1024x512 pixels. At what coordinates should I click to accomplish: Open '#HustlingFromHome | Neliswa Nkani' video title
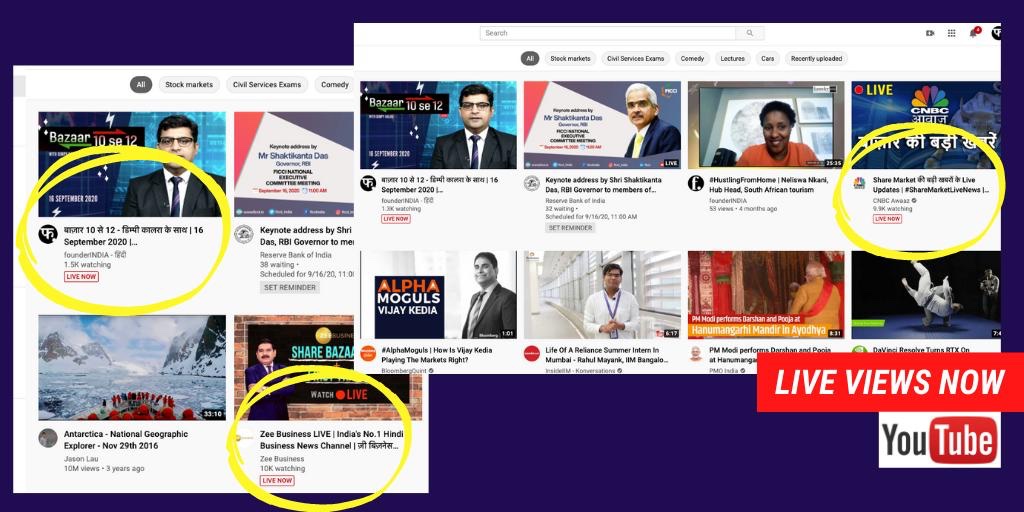[768, 185]
